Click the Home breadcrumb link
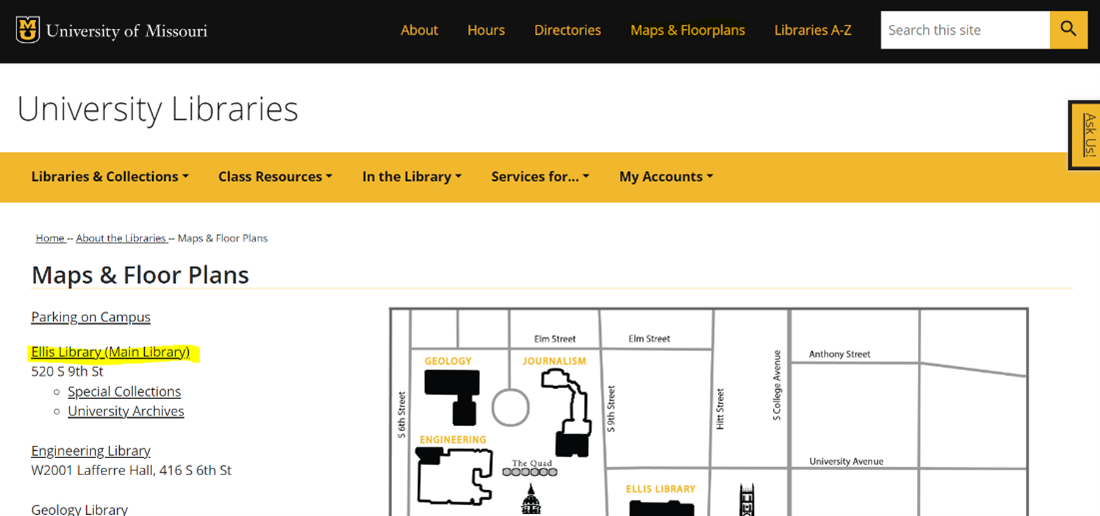 tap(50, 238)
